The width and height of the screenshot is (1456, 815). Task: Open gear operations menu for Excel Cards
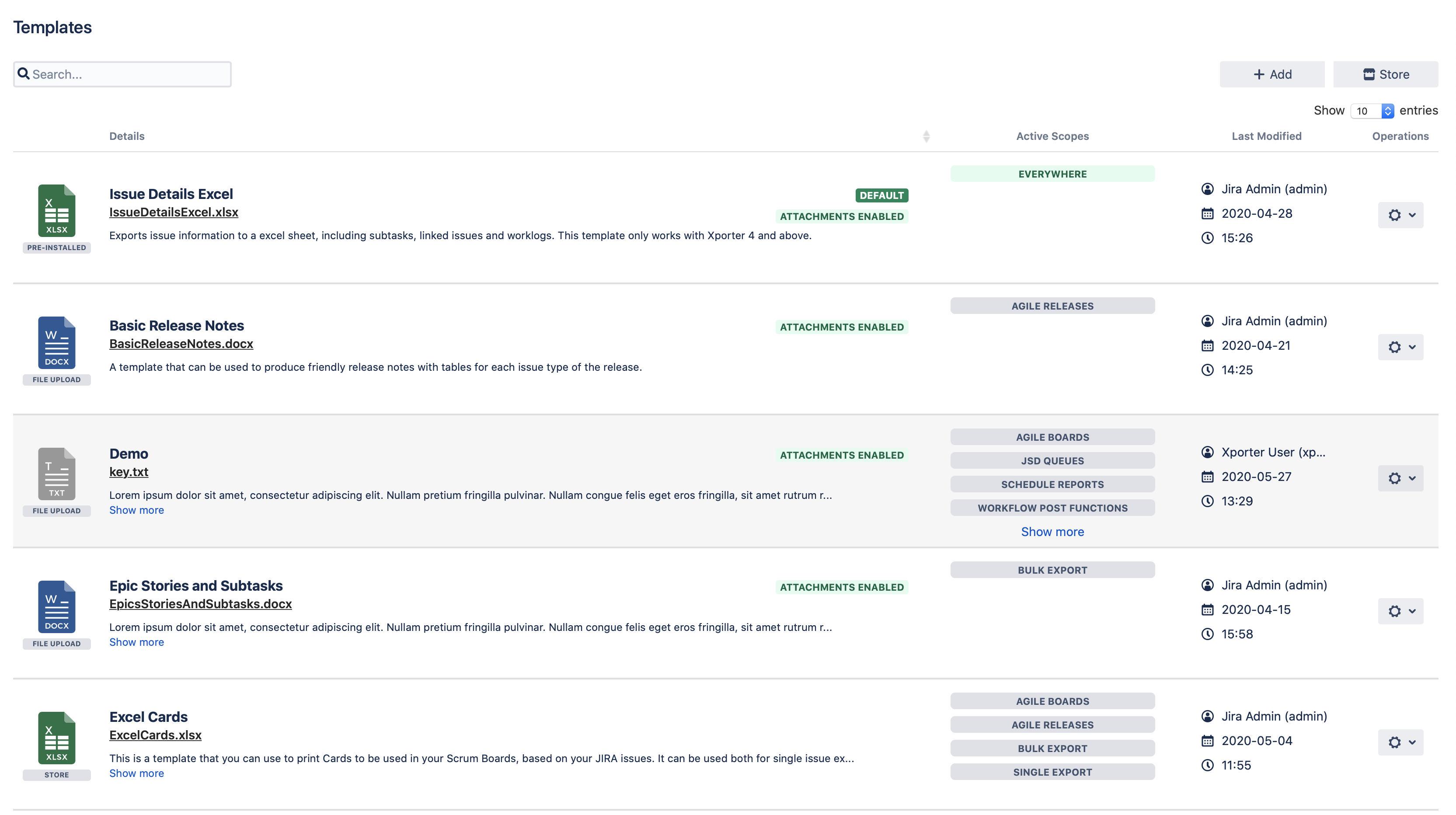(x=1400, y=742)
